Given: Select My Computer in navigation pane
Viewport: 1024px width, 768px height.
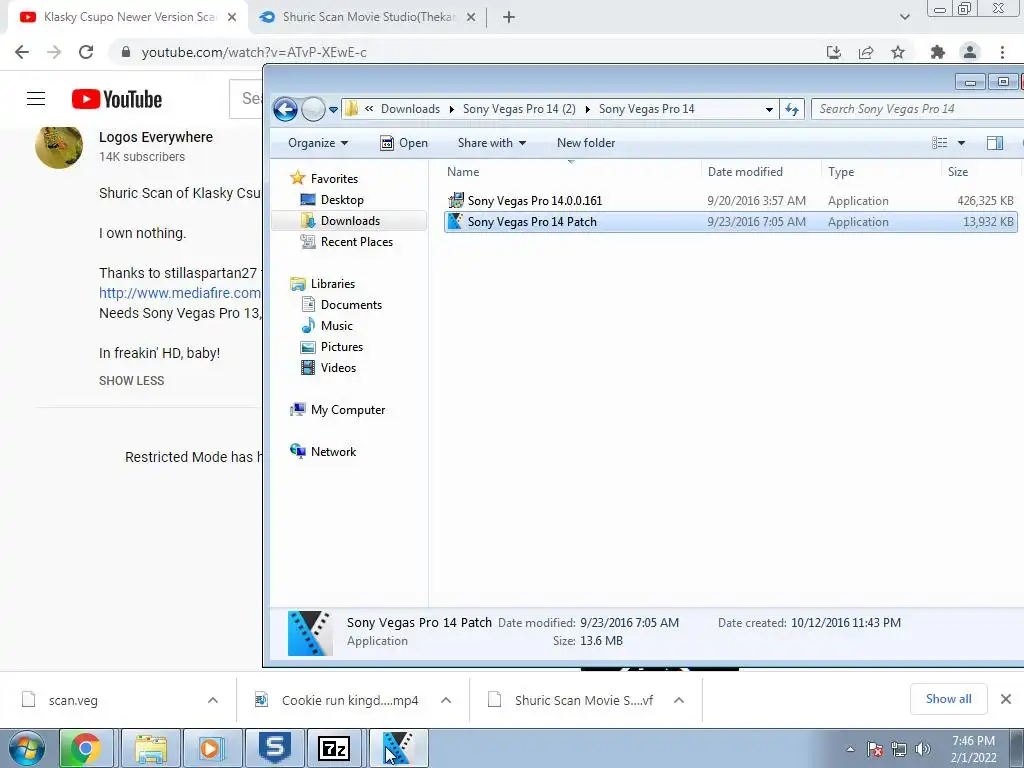Looking at the screenshot, I should [347, 409].
